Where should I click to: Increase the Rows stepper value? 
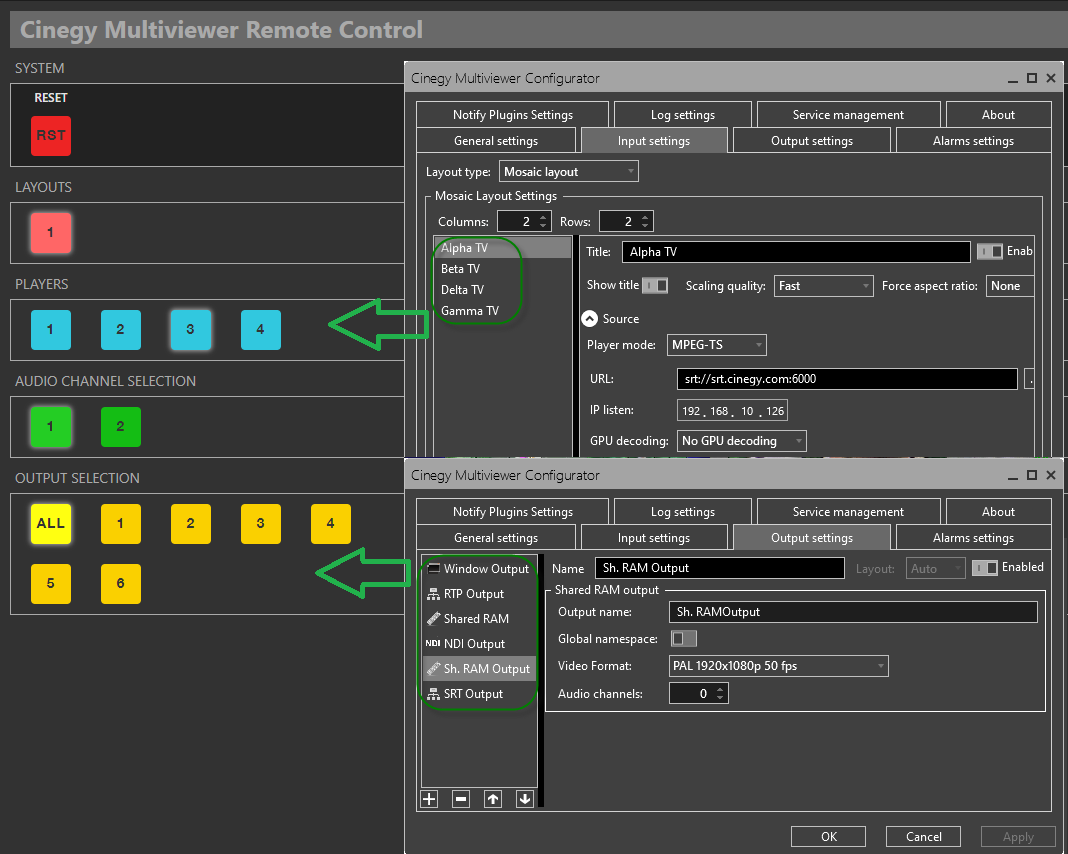645,217
